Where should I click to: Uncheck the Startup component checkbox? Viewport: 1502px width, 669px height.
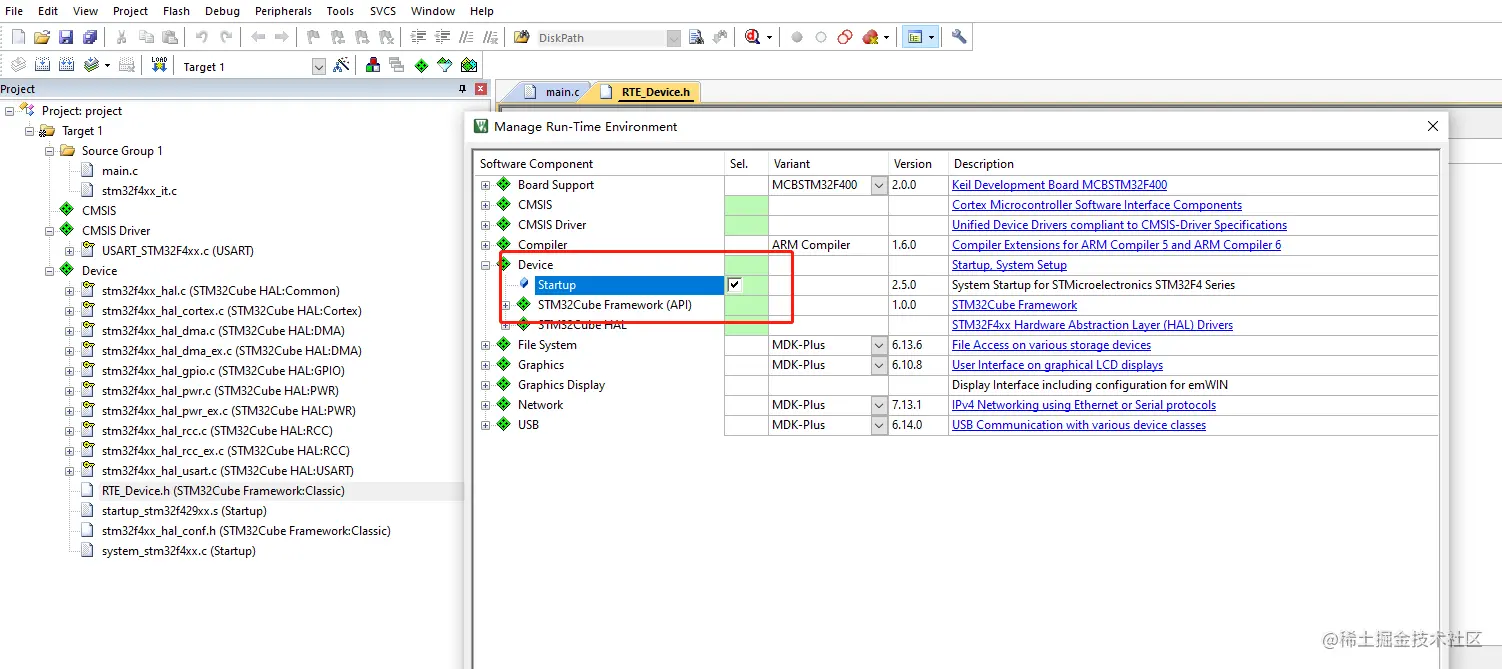(735, 285)
